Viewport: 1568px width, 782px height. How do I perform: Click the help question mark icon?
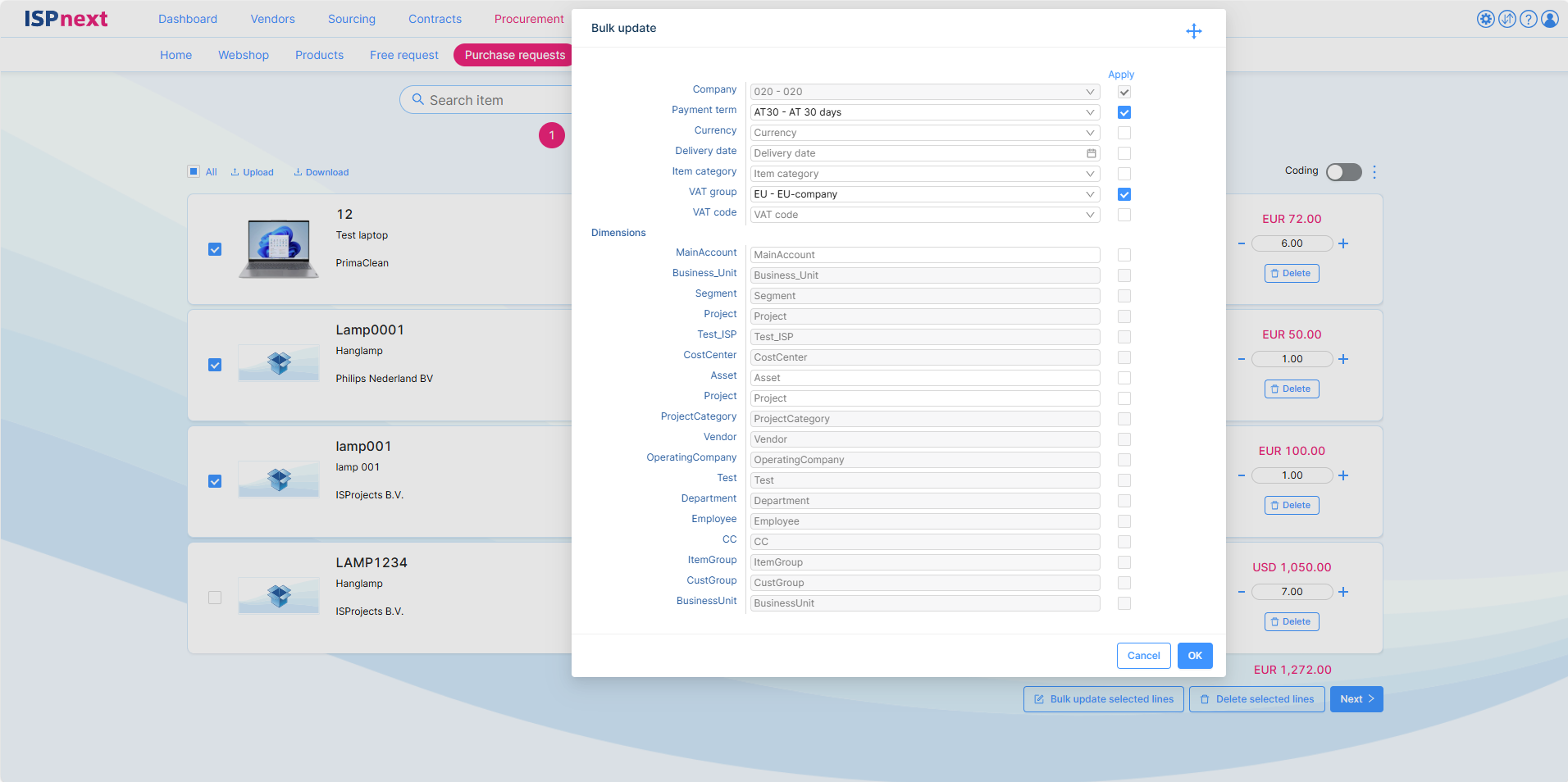1528,19
